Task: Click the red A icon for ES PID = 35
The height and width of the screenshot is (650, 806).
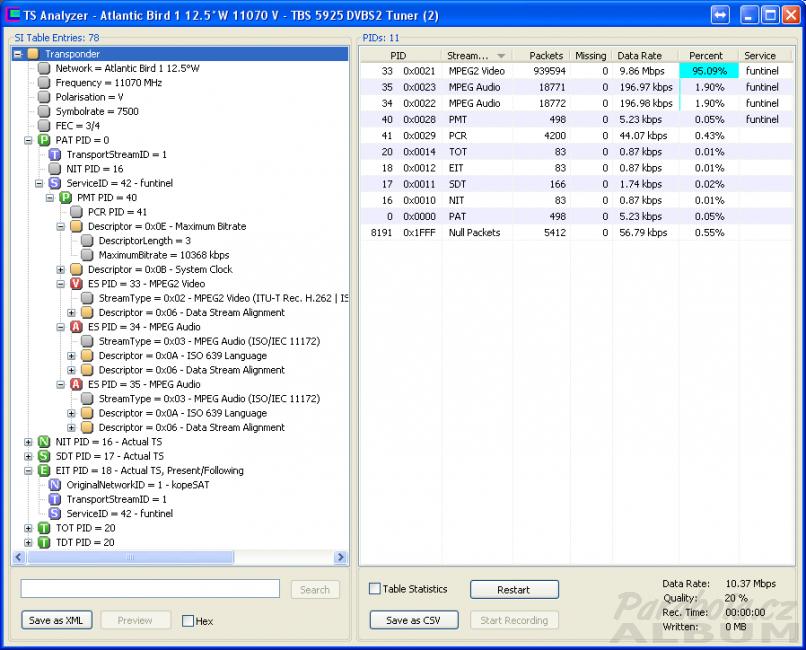Action: [x=76, y=384]
